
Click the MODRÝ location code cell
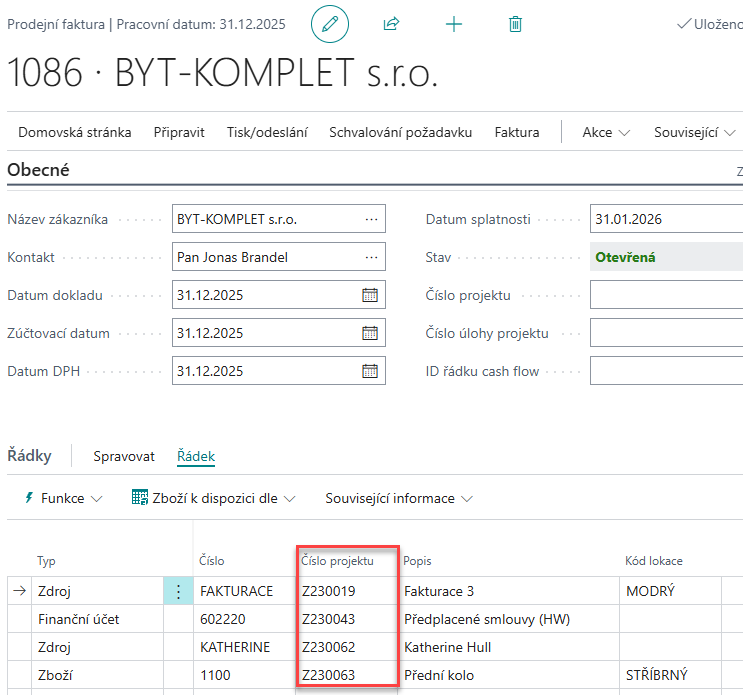[x=670, y=591]
